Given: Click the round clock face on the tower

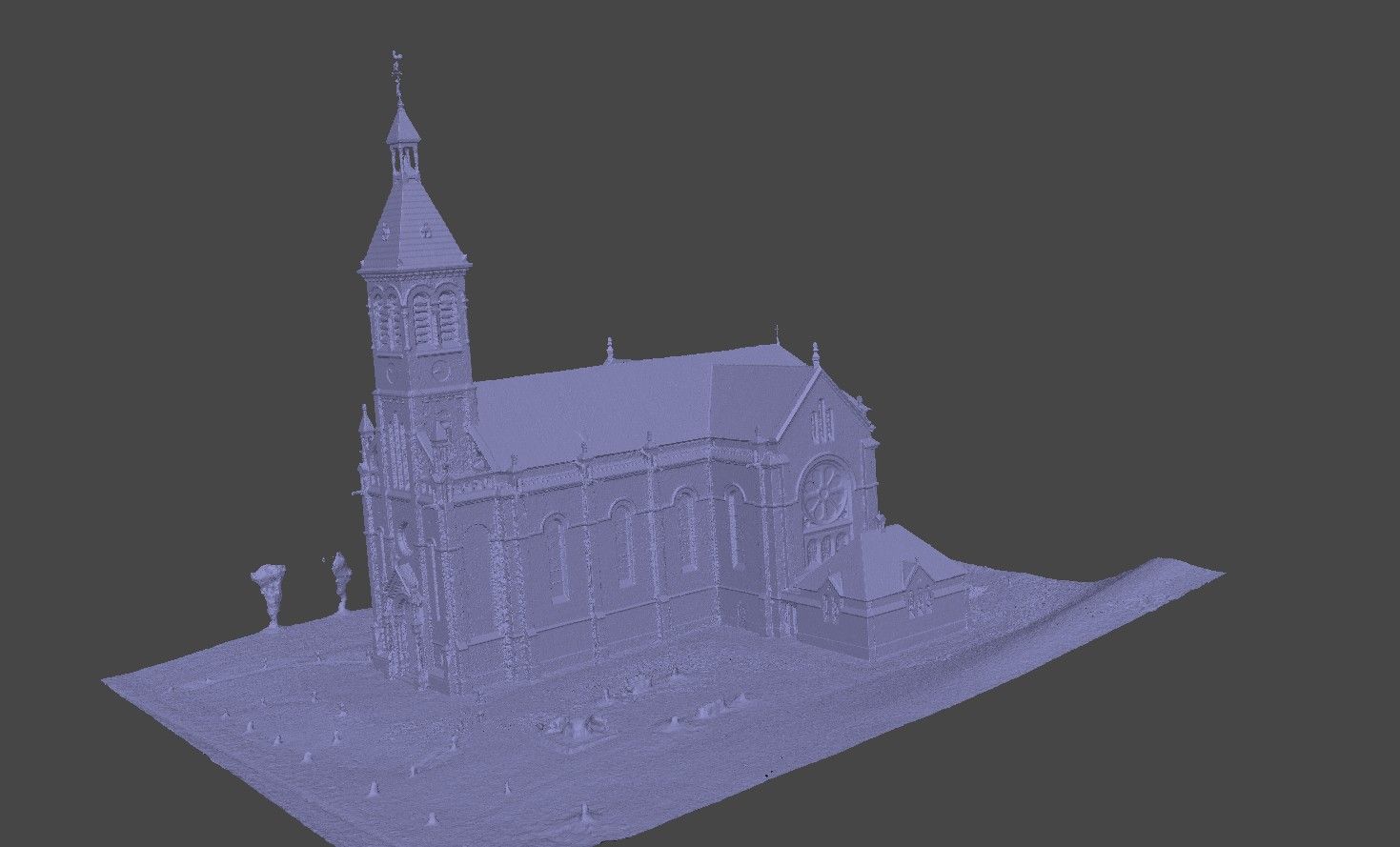Looking at the screenshot, I should coord(440,369).
